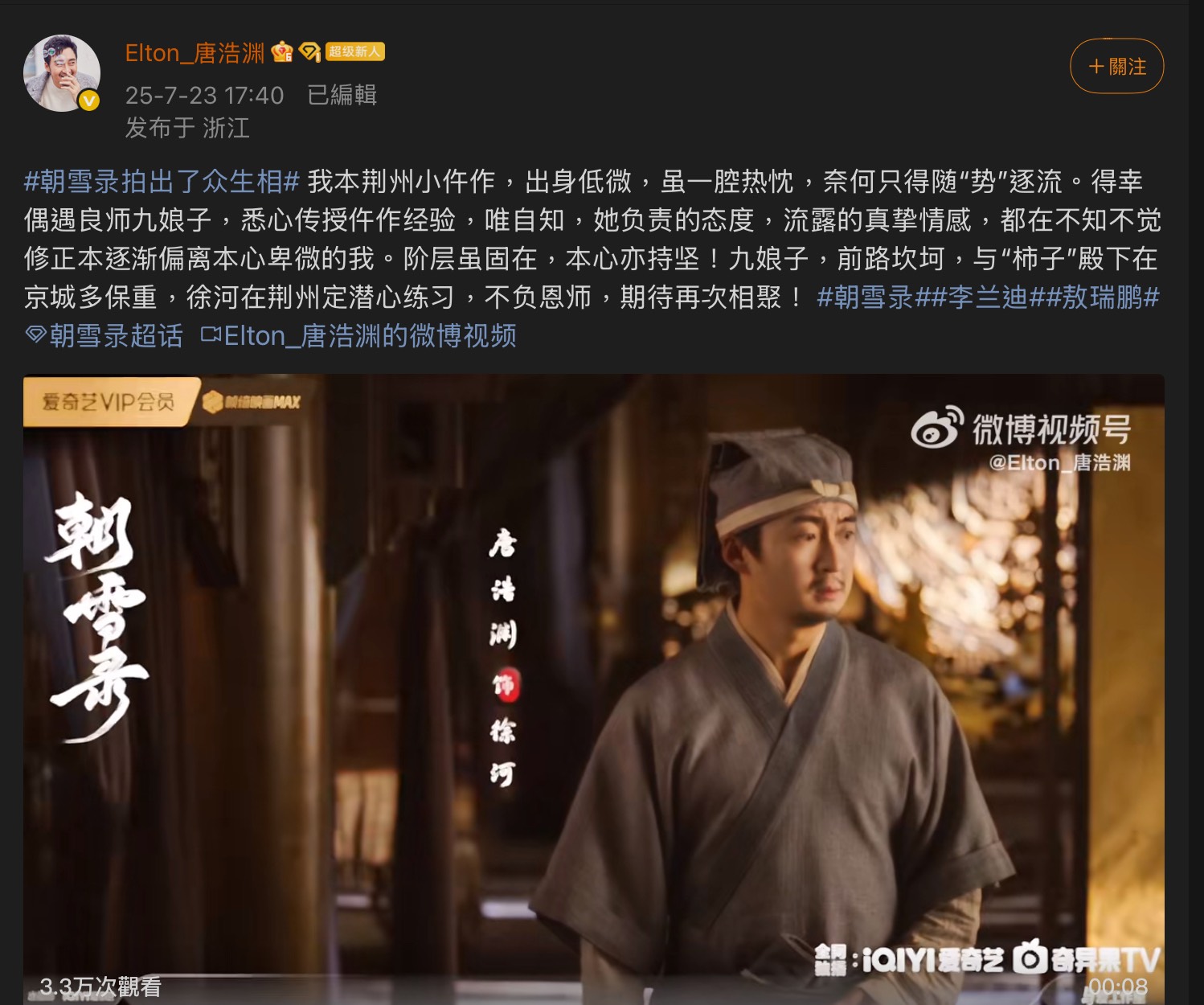The image size is (1204, 1005).
Task: Open the Elton_唐浩渊的微博视频 link
Action: click(x=370, y=336)
